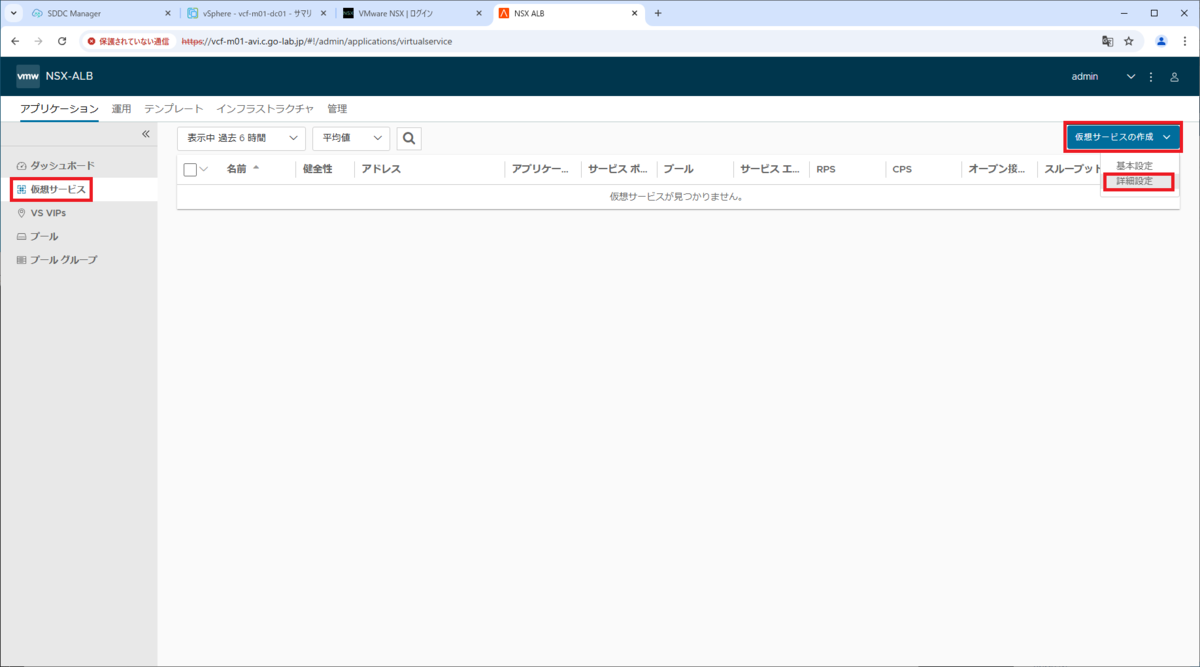Reload the browser page
This screenshot has height=667, width=1200.
click(62, 41)
